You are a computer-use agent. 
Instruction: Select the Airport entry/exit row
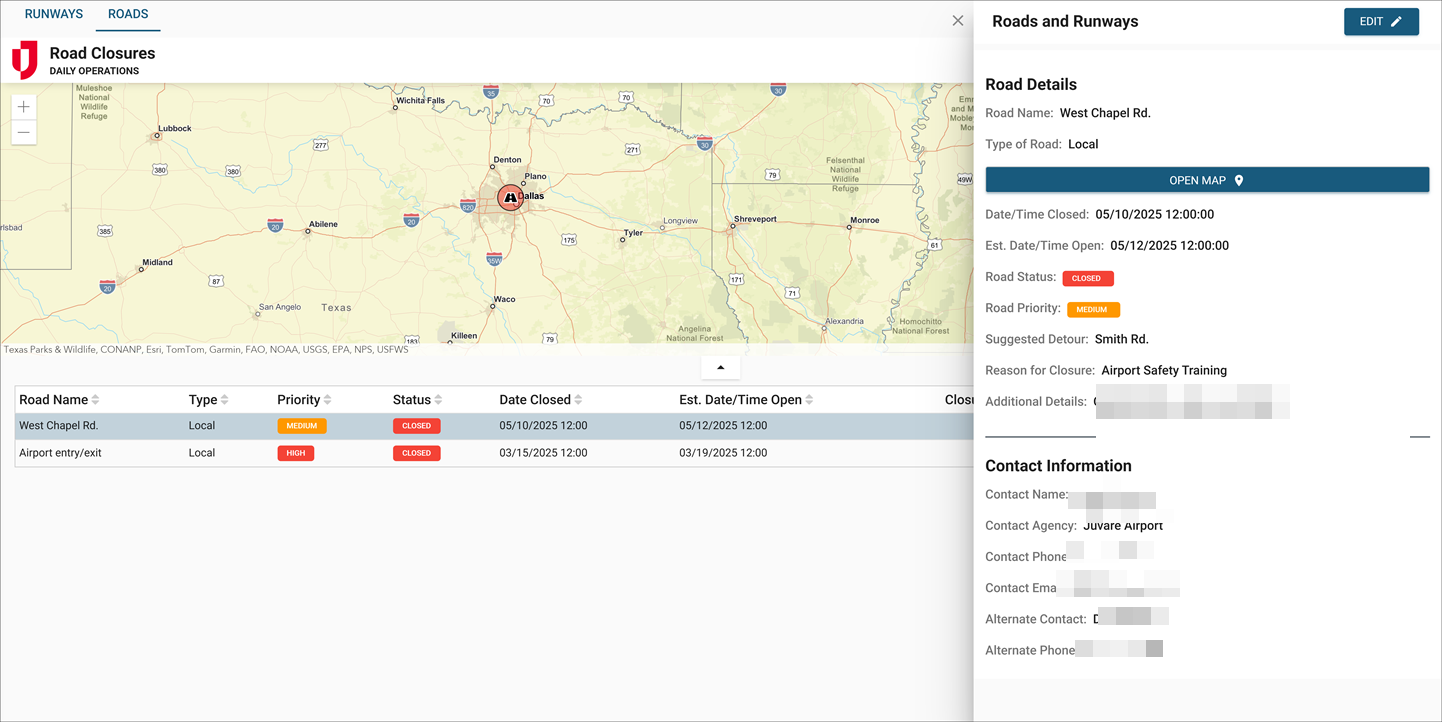tap(60, 453)
